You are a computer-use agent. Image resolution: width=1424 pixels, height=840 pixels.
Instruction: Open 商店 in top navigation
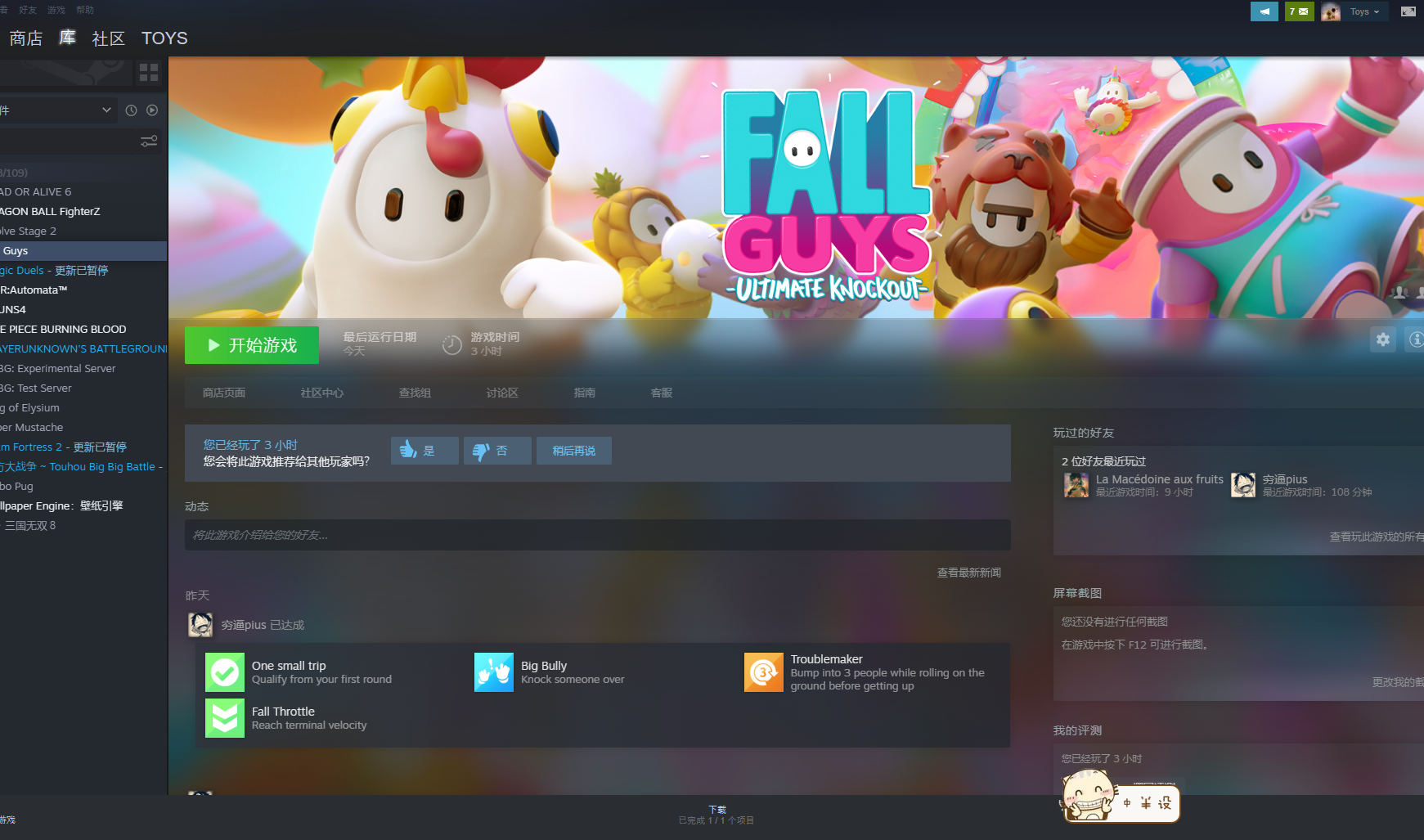click(x=26, y=38)
